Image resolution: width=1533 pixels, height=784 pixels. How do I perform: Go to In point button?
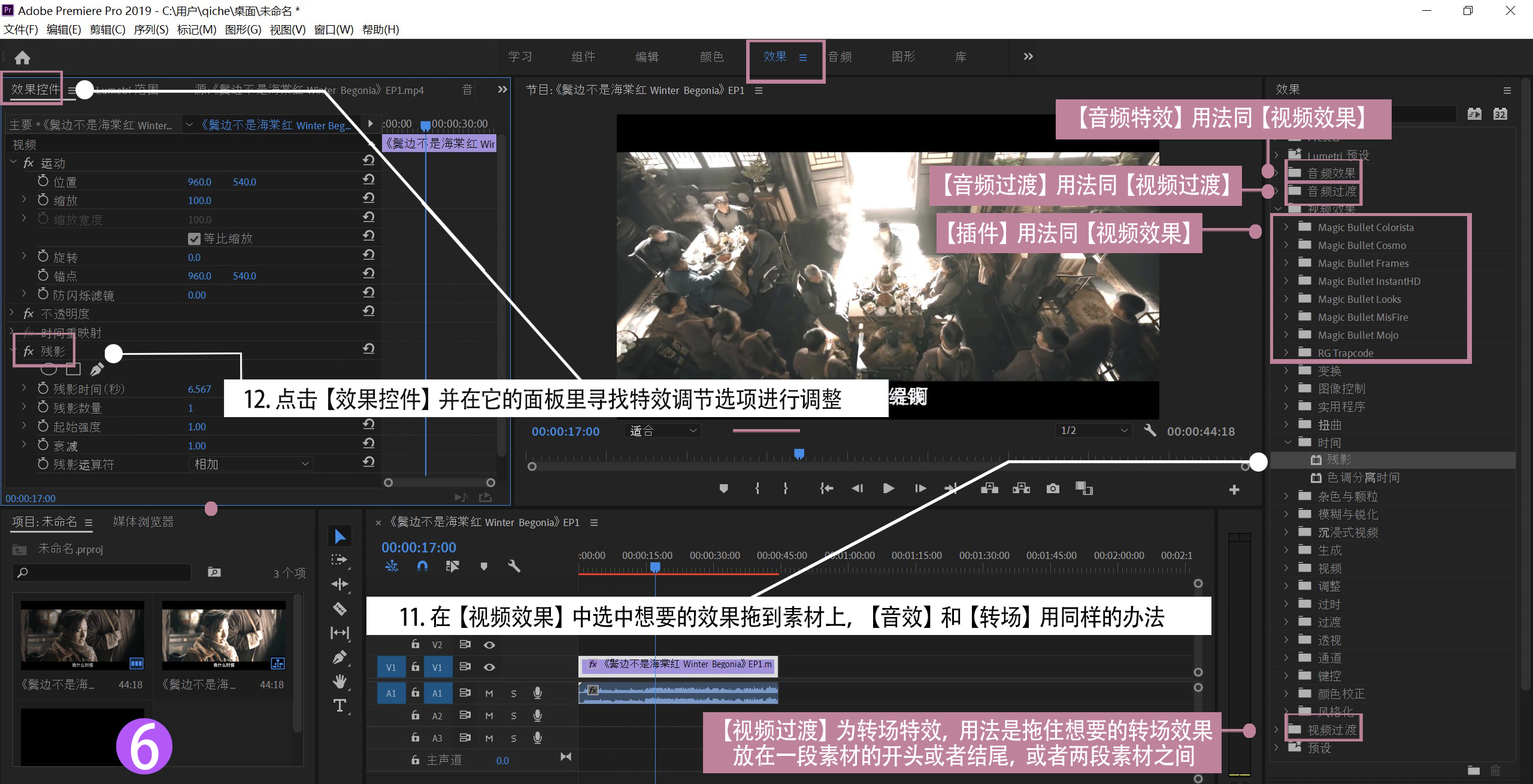click(x=826, y=489)
